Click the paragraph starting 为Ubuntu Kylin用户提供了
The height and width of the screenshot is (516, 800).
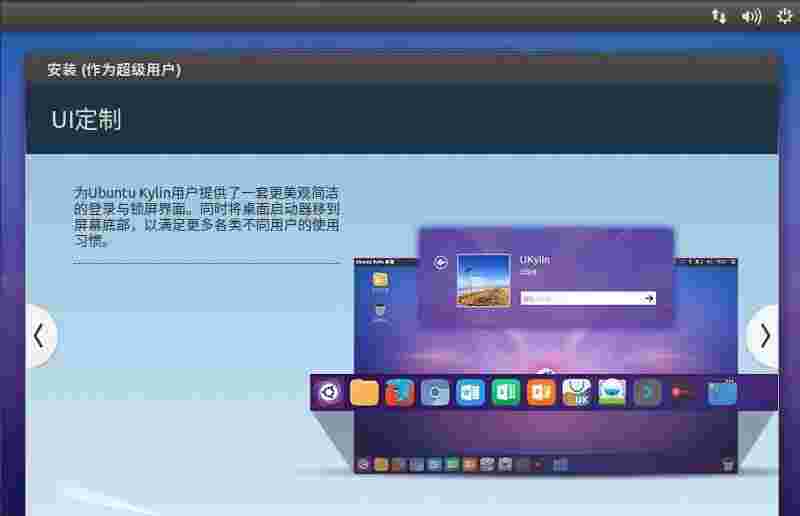coord(206,216)
